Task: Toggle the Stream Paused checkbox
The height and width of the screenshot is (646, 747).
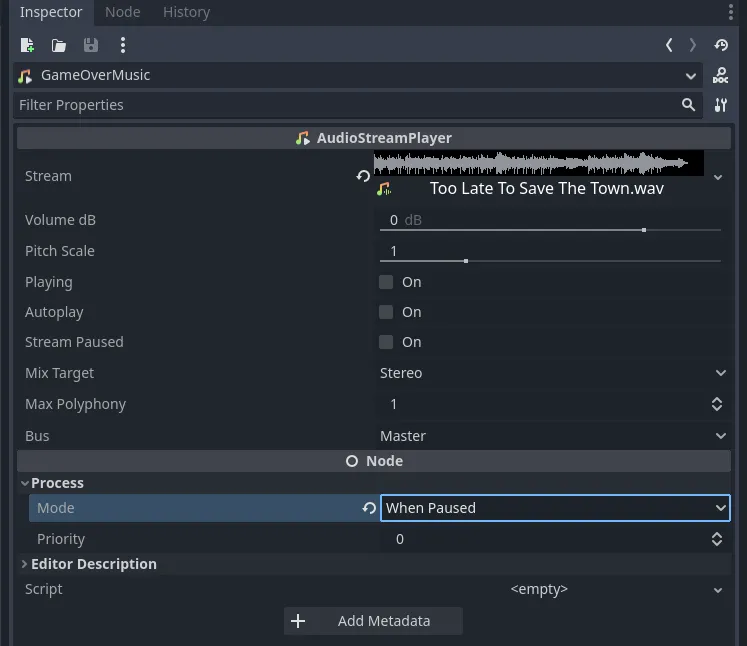Action: 386,342
